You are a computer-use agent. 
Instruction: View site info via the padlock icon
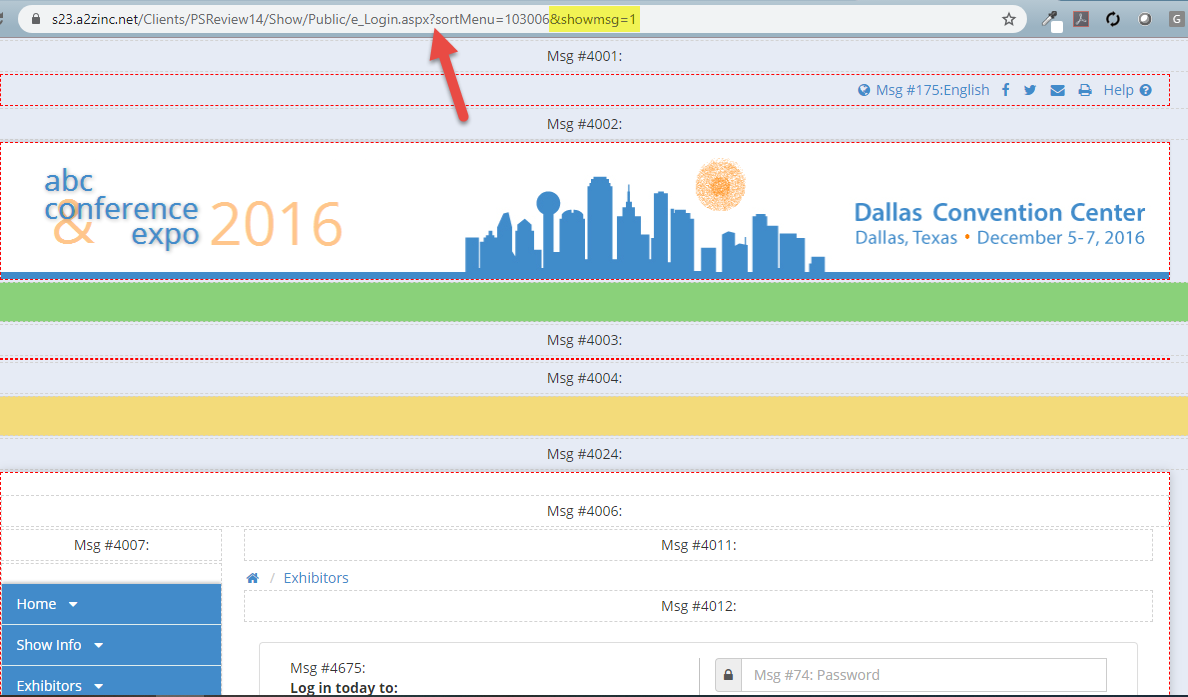(x=36, y=19)
